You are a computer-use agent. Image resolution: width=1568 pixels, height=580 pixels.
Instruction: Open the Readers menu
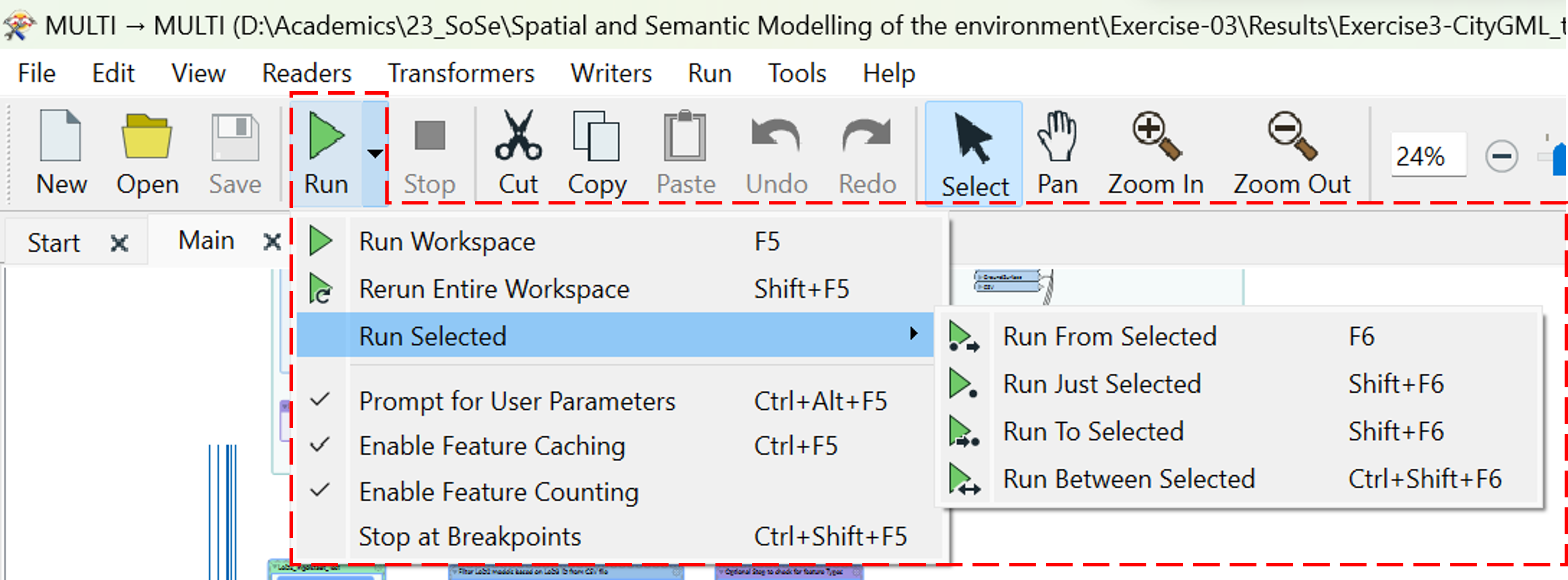[x=307, y=73]
